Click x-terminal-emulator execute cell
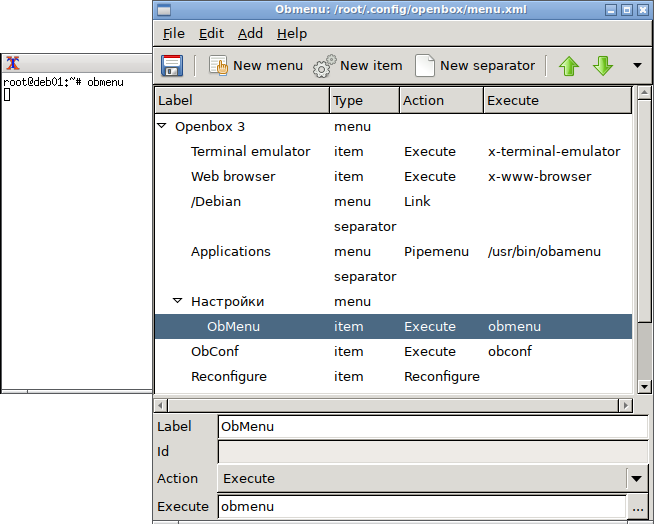654x524 pixels. (x=554, y=151)
